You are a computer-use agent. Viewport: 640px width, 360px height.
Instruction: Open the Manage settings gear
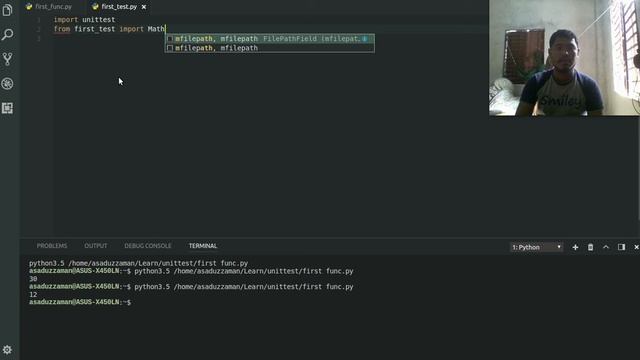7,350
